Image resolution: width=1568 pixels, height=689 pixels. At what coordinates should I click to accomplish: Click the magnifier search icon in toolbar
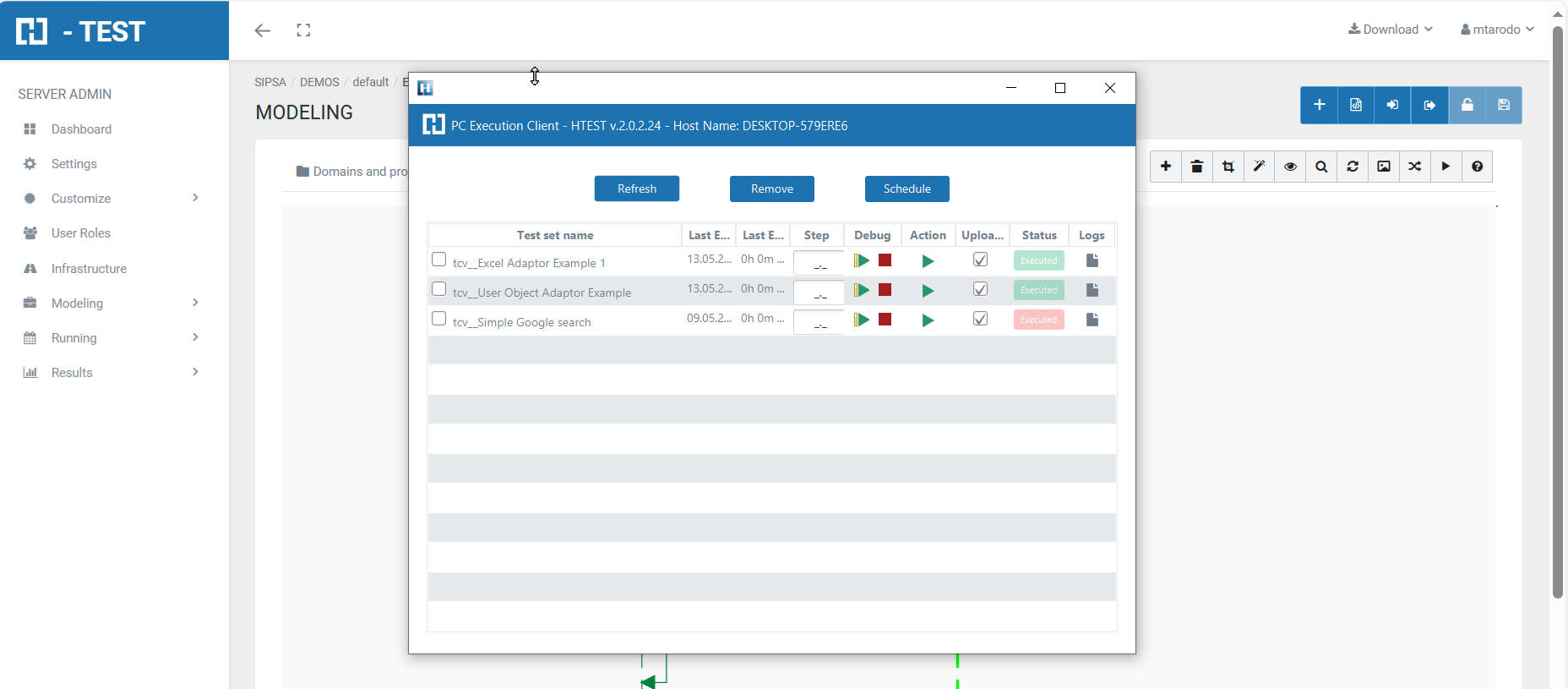tap(1321, 167)
